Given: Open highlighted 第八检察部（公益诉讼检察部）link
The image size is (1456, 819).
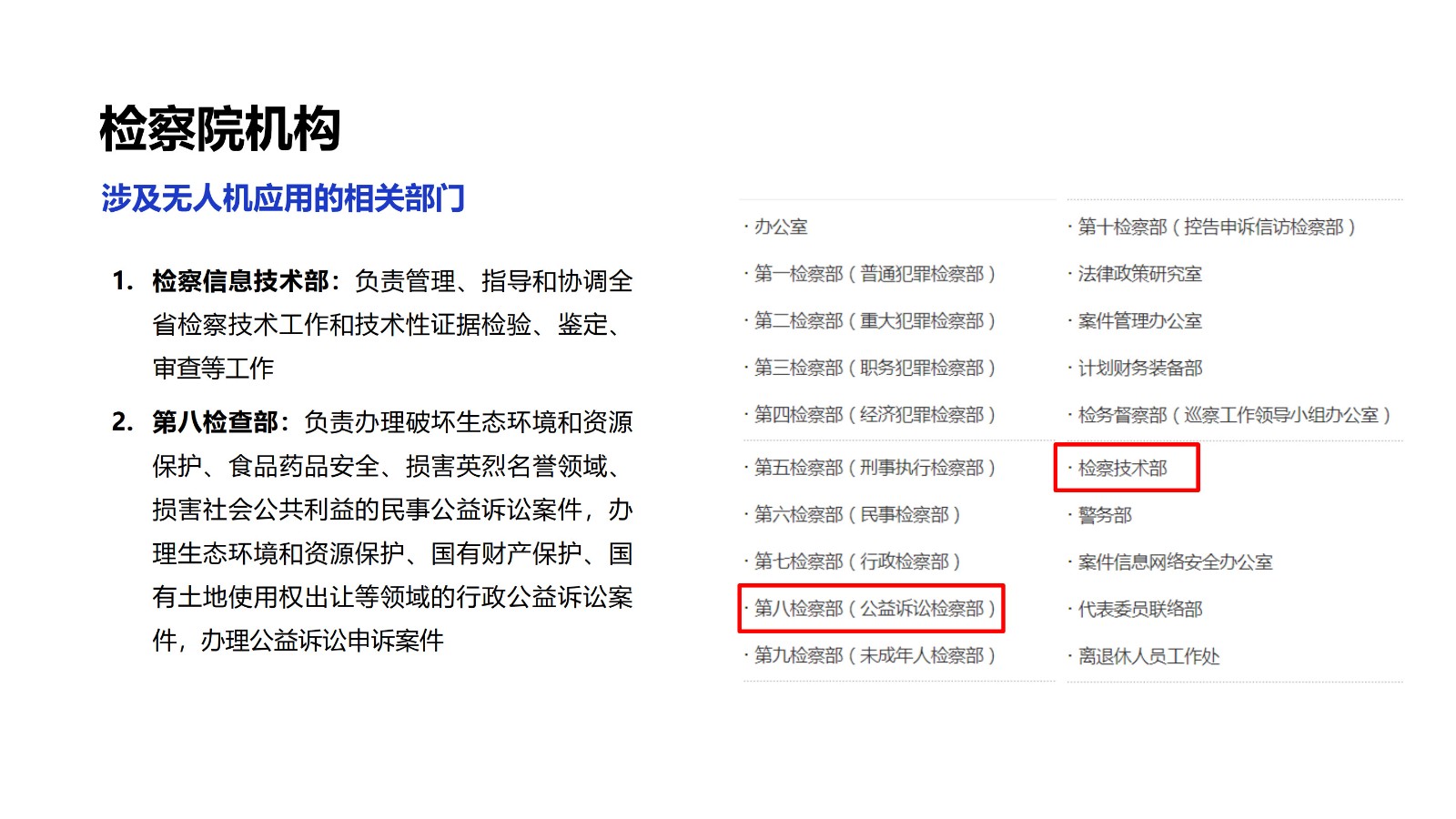Looking at the screenshot, I should pyautogui.click(x=874, y=608).
